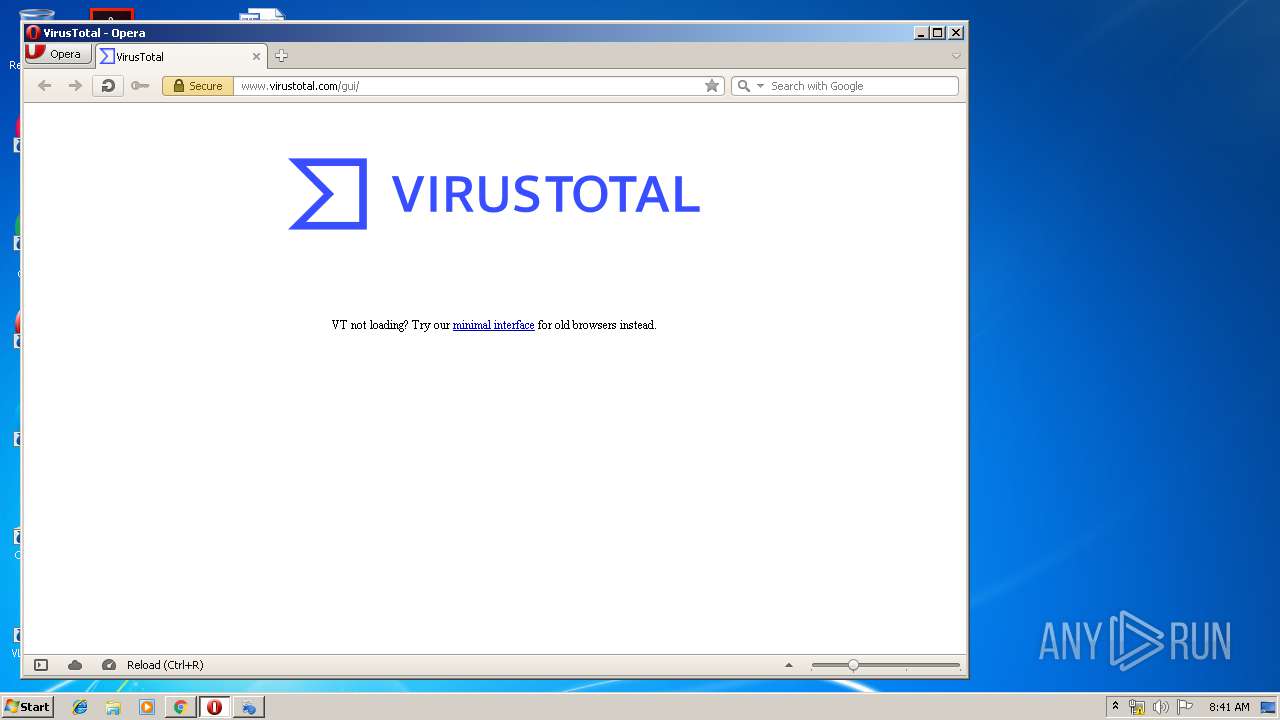Minimize the Opera window
The height and width of the screenshot is (720, 1280).
[x=921, y=33]
